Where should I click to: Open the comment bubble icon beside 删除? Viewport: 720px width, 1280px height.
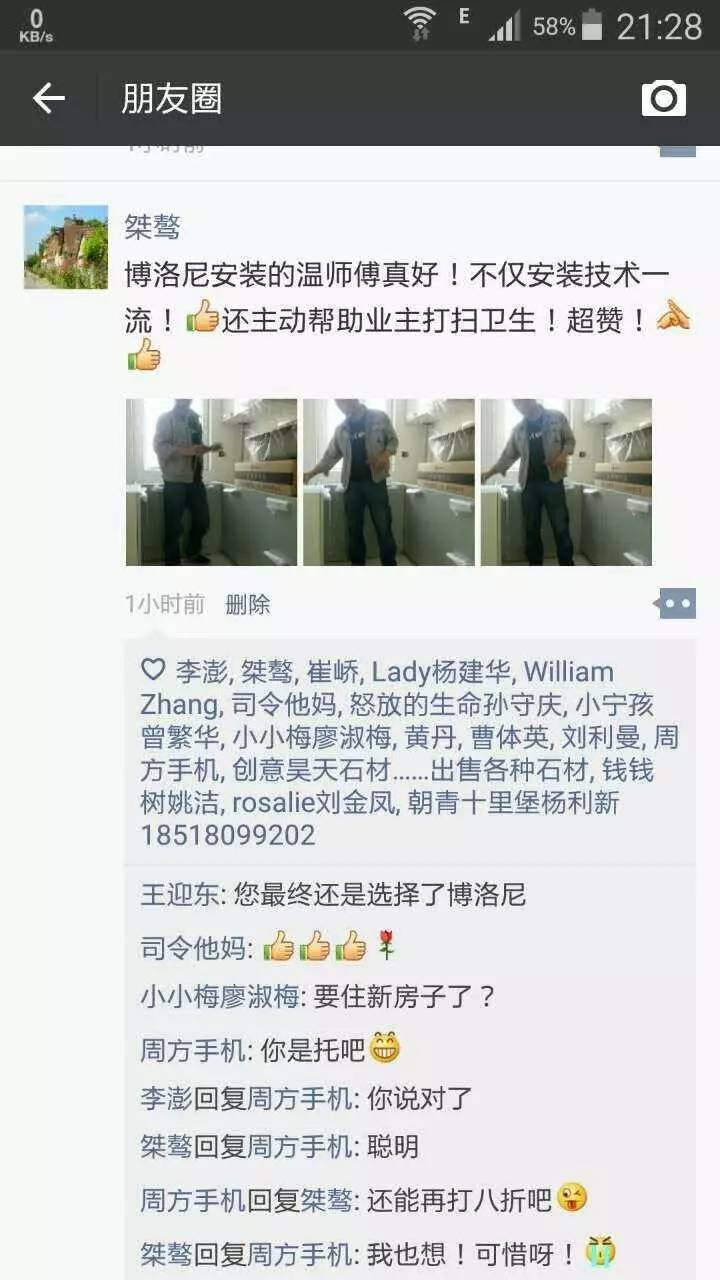point(675,604)
